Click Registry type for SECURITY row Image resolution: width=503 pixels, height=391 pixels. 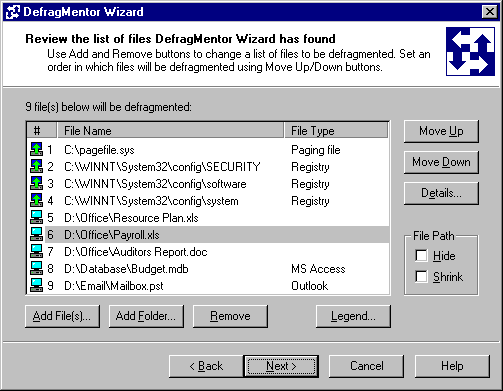click(x=310, y=167)
